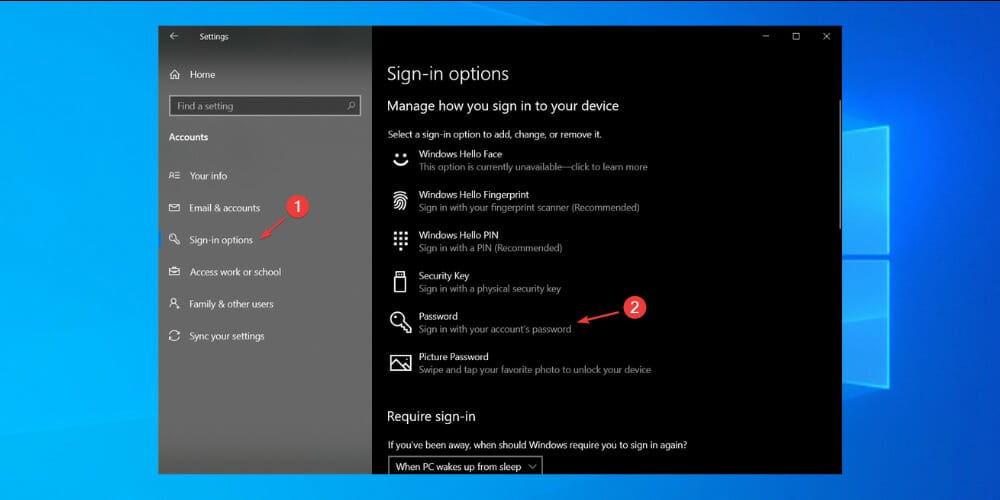Screen dimensions: 1000x500
Task: Maximize the Settings window
Action: tap(796, 36)
